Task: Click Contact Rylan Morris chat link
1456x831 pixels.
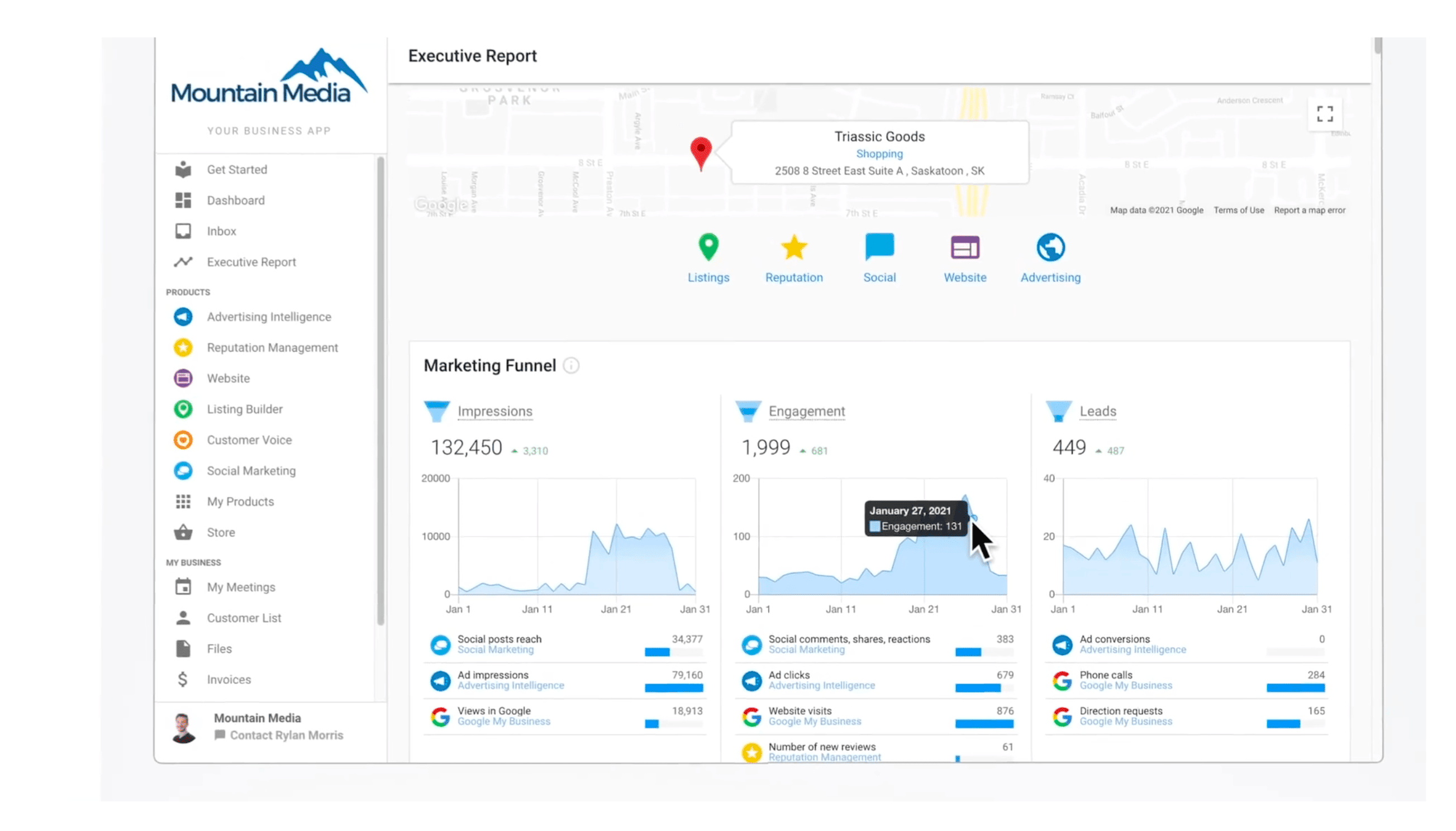Action: click(287, 735)
